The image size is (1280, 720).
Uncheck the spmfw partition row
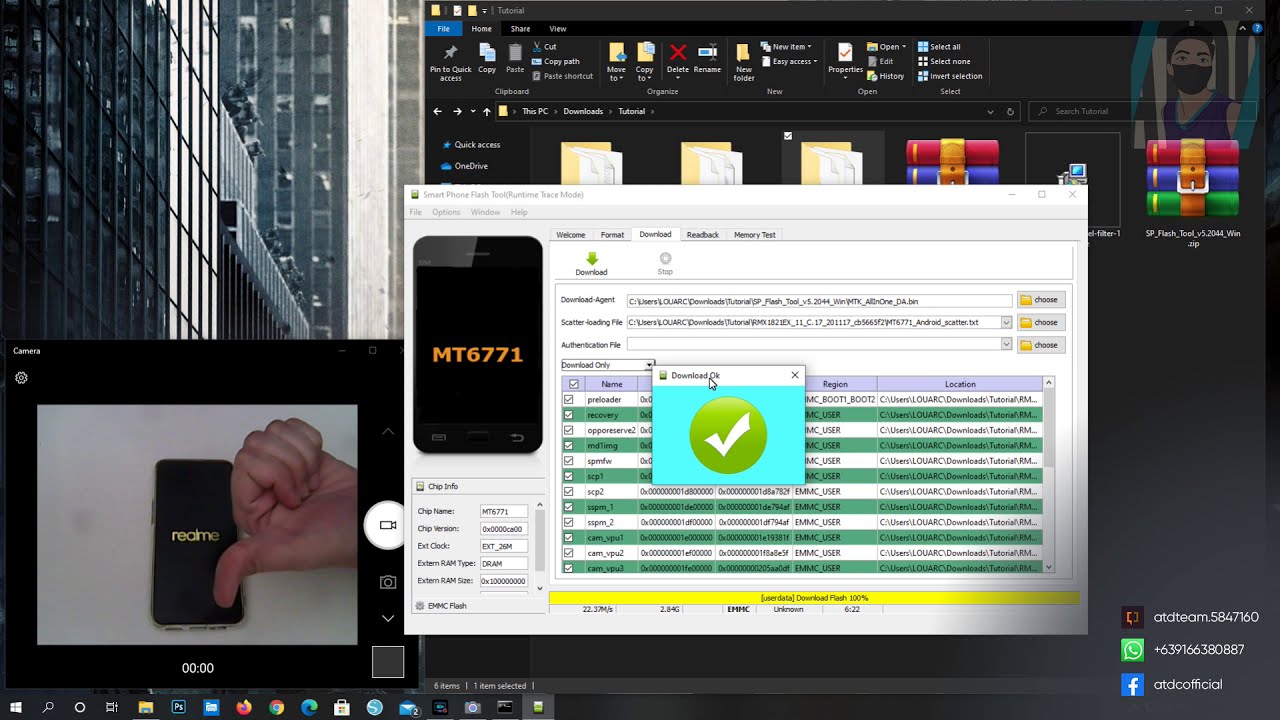[569, 461]
